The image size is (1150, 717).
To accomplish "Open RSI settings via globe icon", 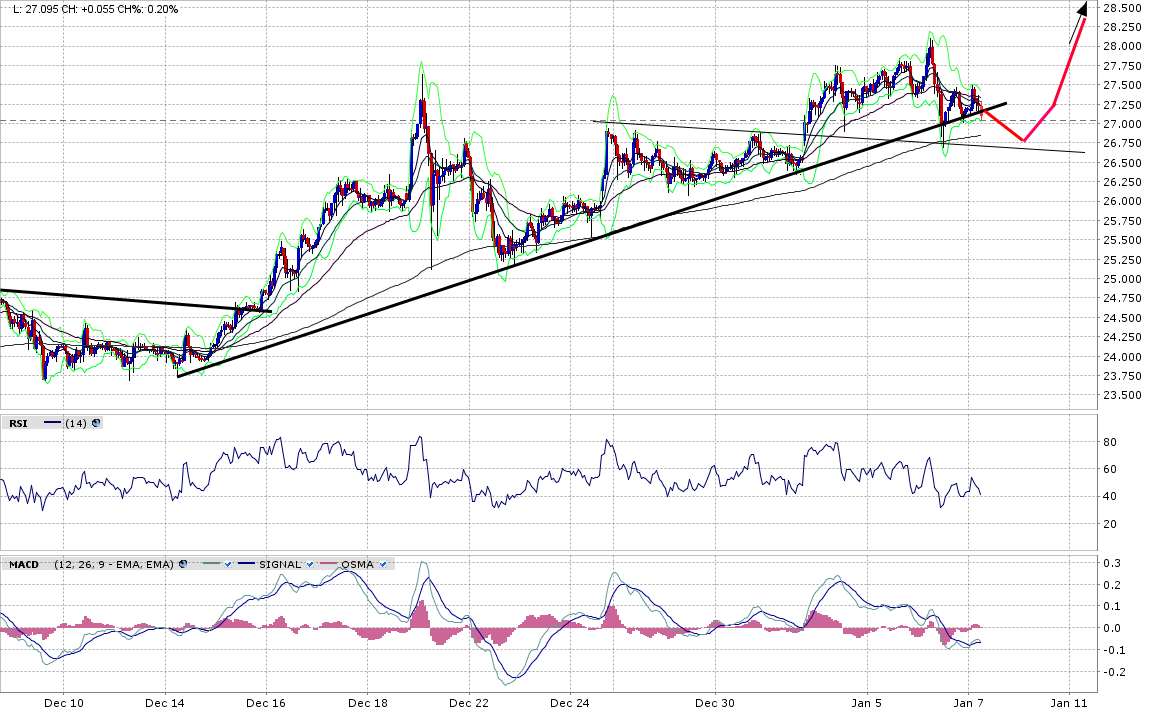I will (x=96, y=423).
